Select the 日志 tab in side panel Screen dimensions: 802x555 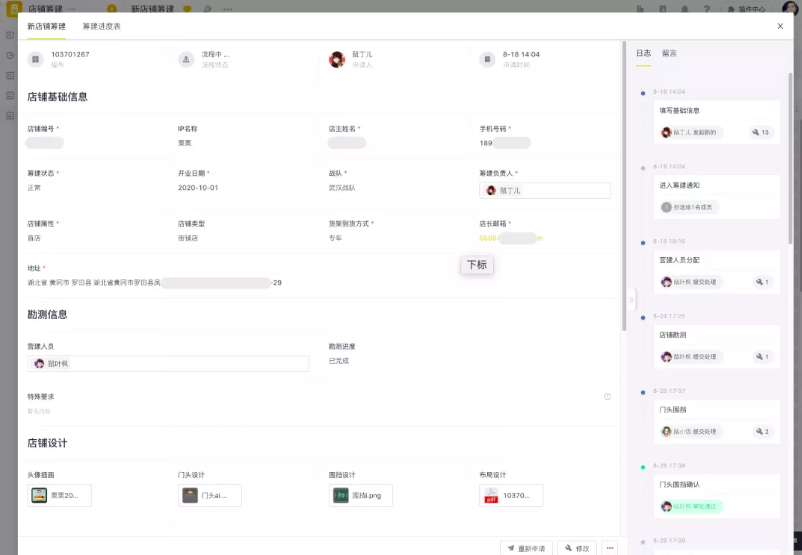[643, 53]
